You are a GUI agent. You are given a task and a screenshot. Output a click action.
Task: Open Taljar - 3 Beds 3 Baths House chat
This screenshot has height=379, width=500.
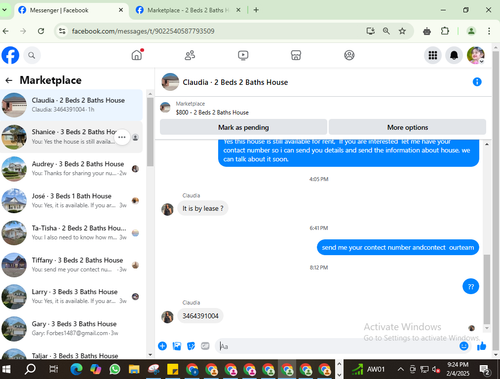click(x=71, y=353)
